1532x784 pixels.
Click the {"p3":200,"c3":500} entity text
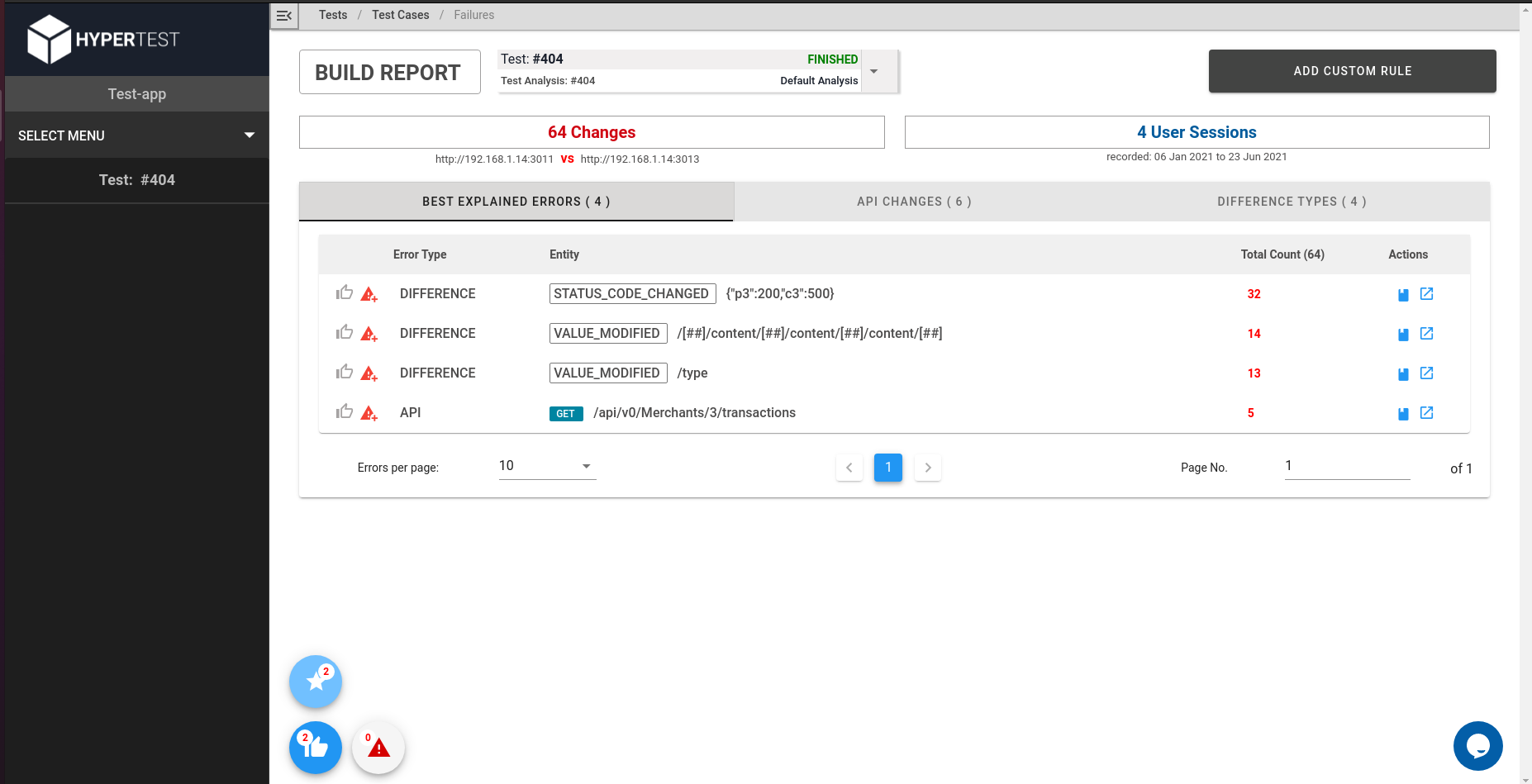(x=780, y=293)
